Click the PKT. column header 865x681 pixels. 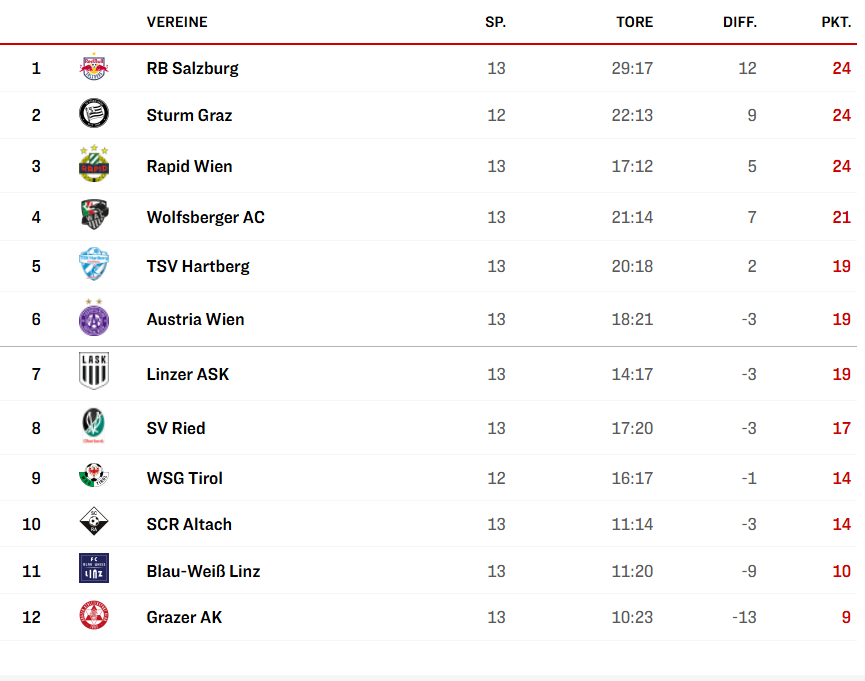pyautogui.click(x=836, y=22)
